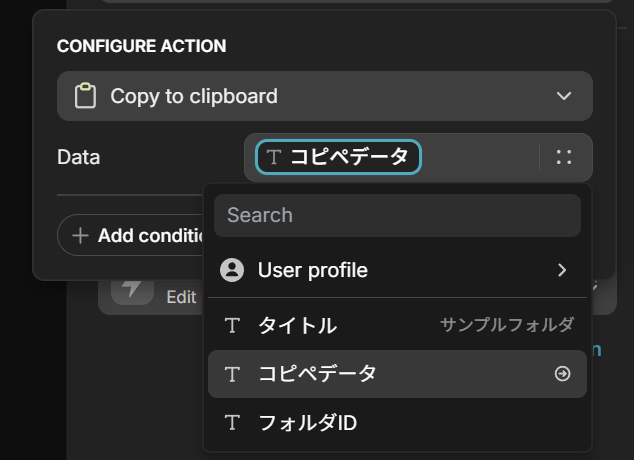This screenshot has width=634, height=460.
Task: Expand the User profile arrow chevron
Action: click(x=562, y=270)
